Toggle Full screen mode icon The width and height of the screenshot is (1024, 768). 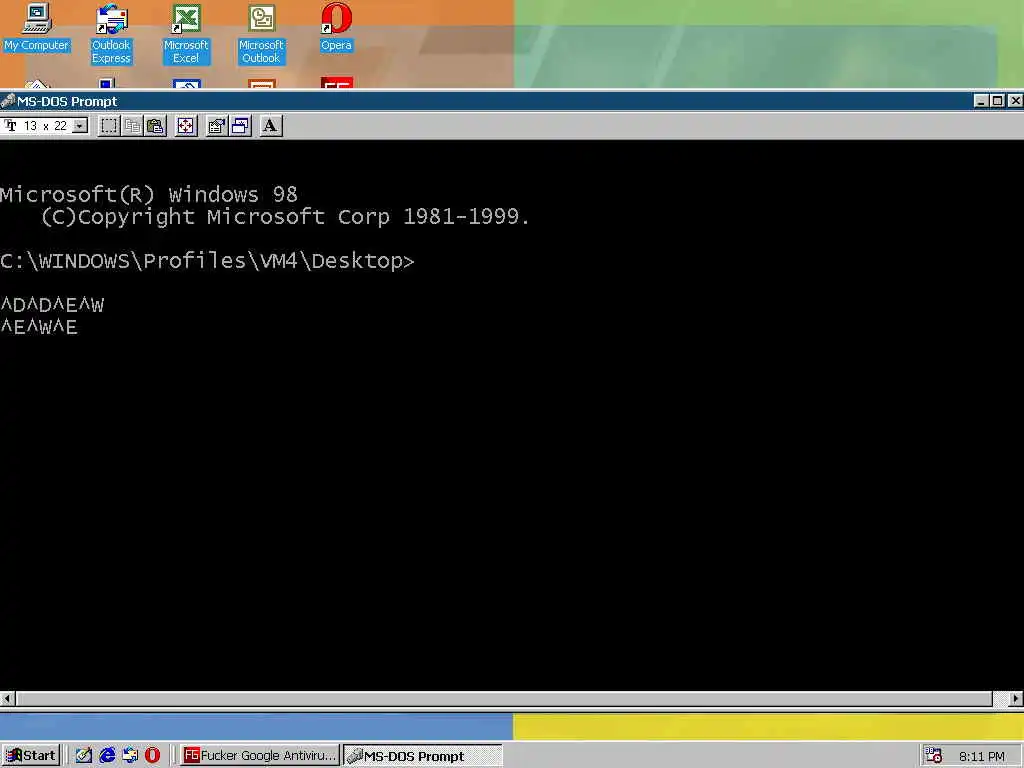pyautogui.click(x=186, y=125)
